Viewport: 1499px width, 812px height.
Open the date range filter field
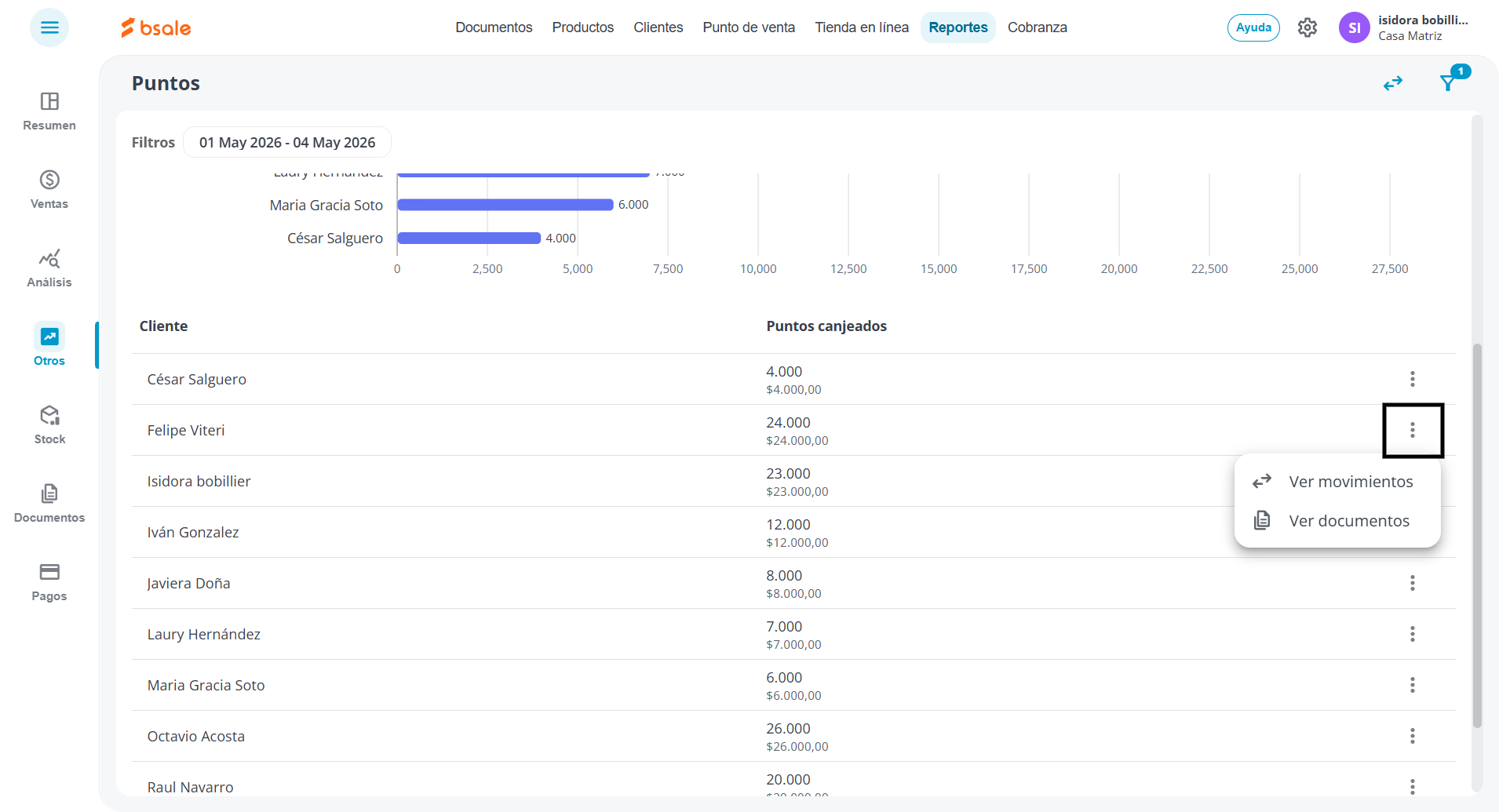pyautogui.click(x=287, y=142)
